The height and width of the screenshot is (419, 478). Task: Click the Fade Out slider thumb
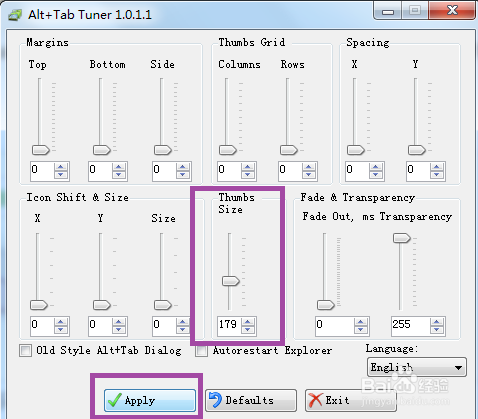point(325,305)
